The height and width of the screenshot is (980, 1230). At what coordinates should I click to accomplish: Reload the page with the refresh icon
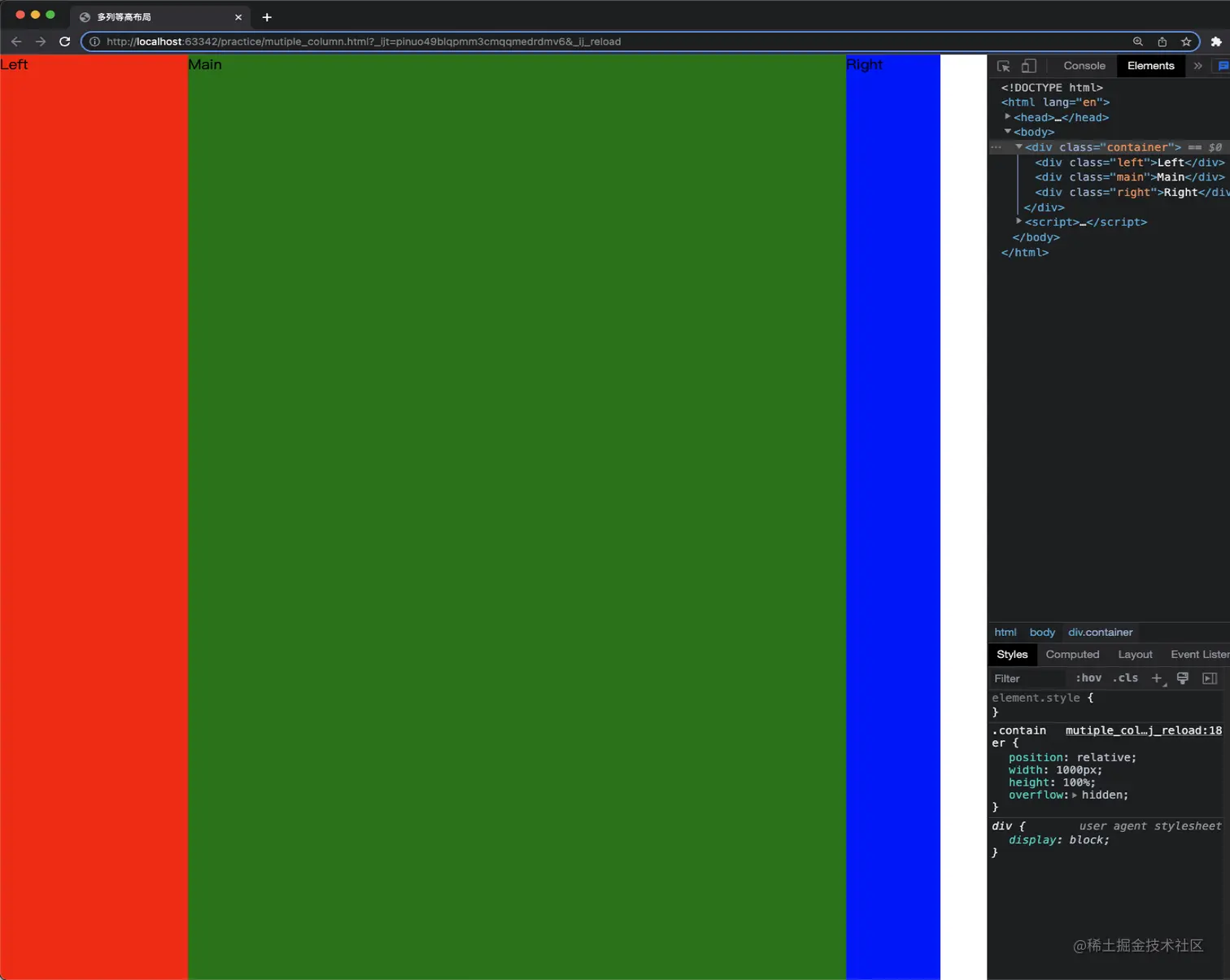pyautogui.click(x=65, y=41)
